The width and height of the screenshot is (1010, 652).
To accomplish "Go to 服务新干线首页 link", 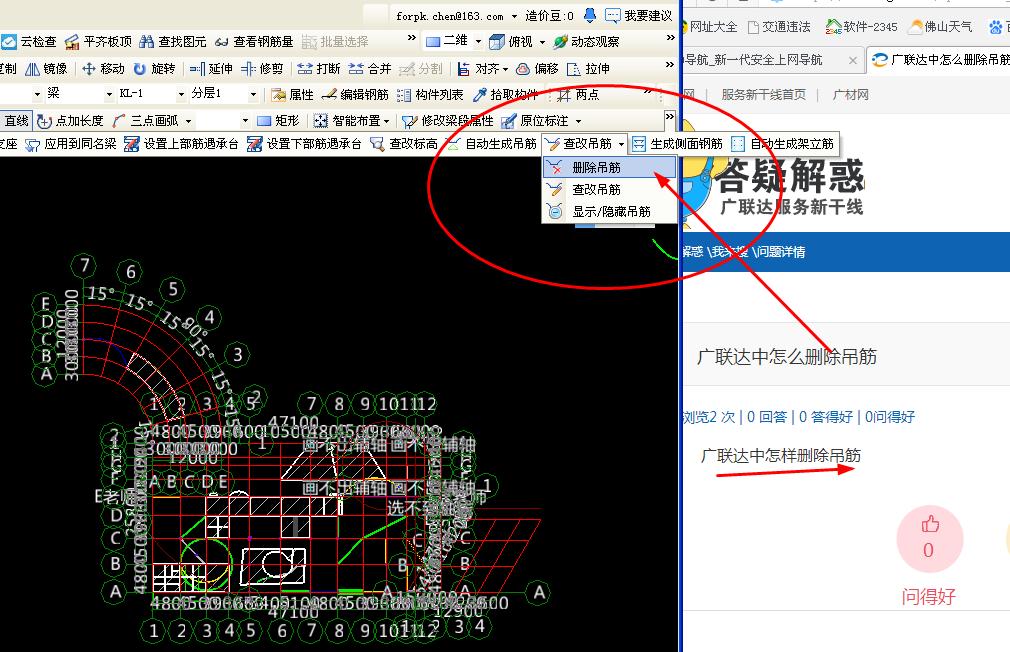I will [763, 95].
